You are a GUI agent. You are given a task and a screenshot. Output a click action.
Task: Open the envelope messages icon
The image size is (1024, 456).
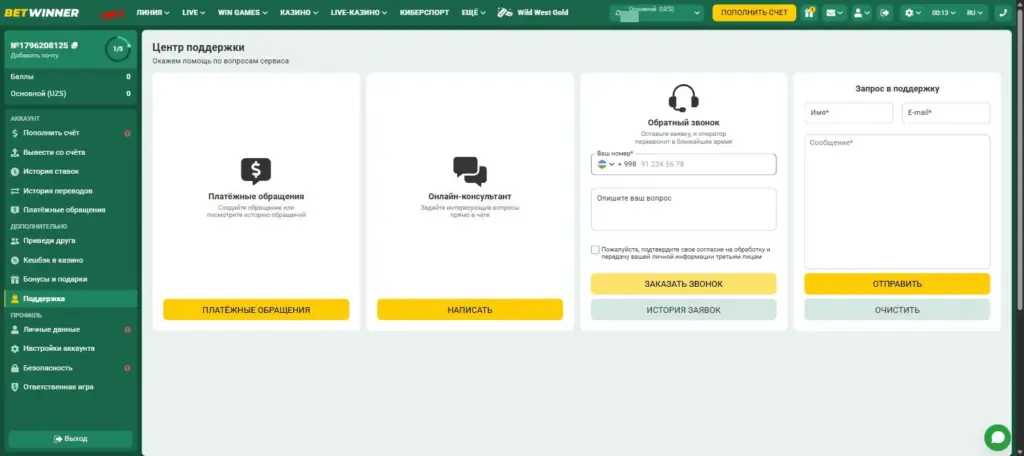[x=834, y=12]
